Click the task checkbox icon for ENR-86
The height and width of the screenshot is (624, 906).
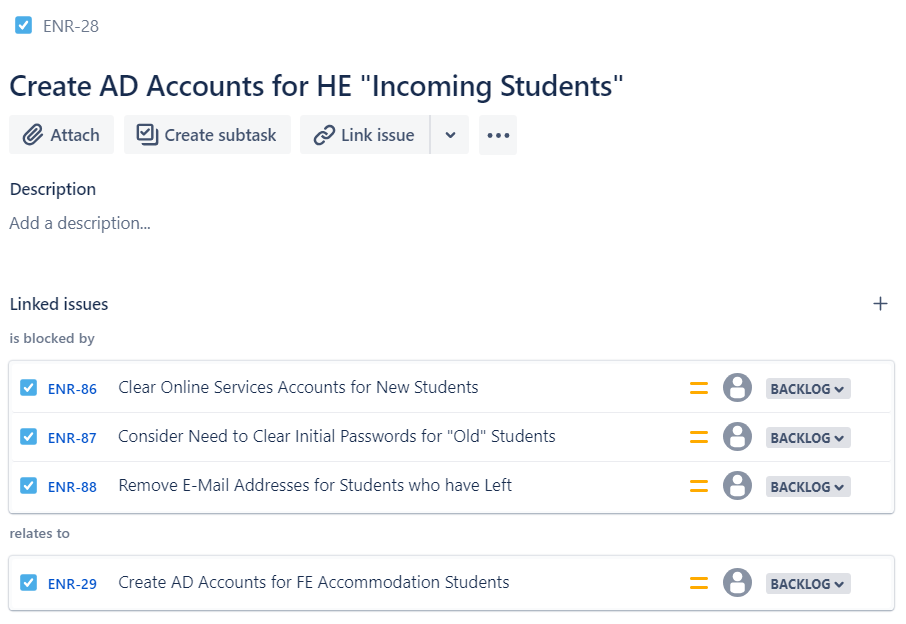click(x=28, y=388)
